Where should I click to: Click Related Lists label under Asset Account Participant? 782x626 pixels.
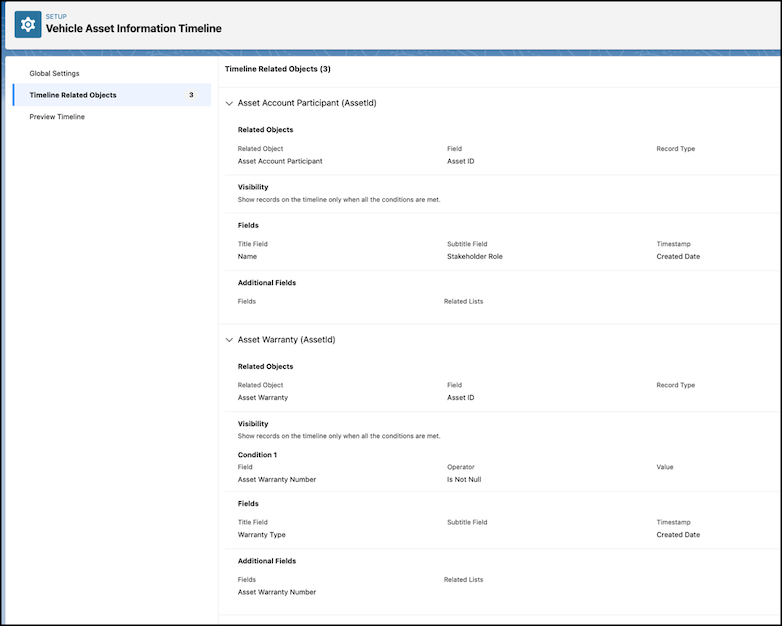tap(463, 301)
